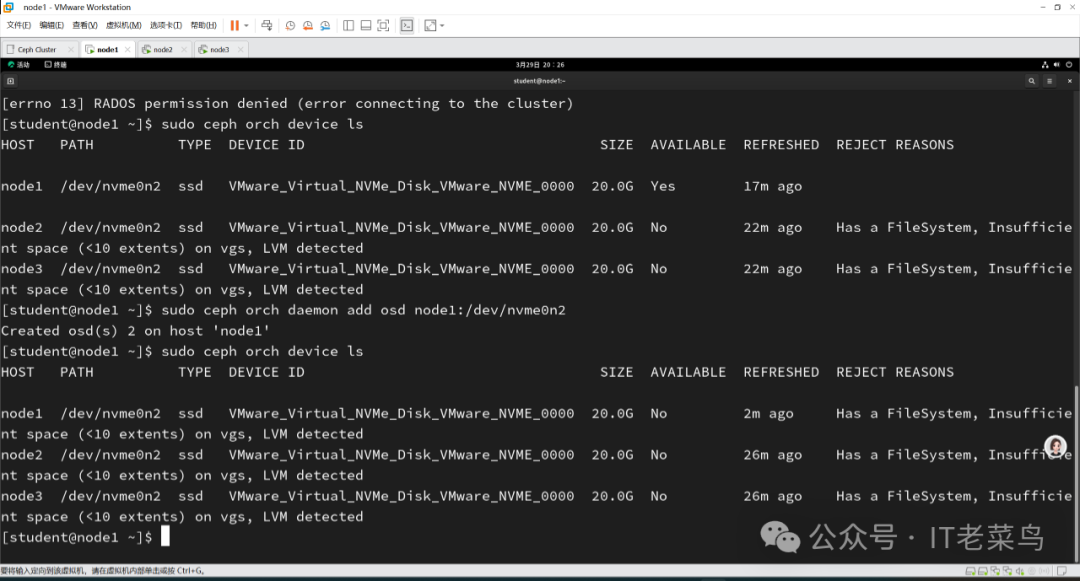Pause the virtual machine with the orange button
The width and height of the screenshot is (1080, 581).
tap(234, 25)
